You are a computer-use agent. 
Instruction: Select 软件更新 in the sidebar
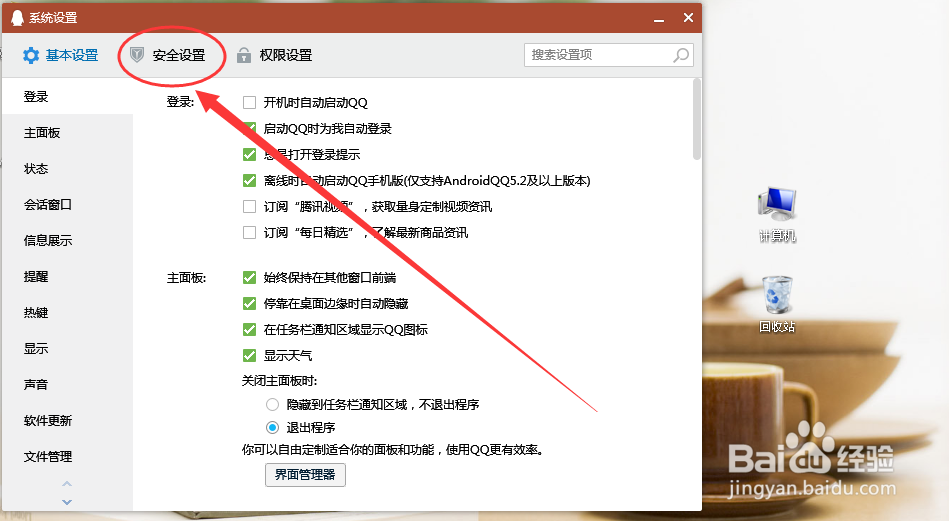point(67,421)
